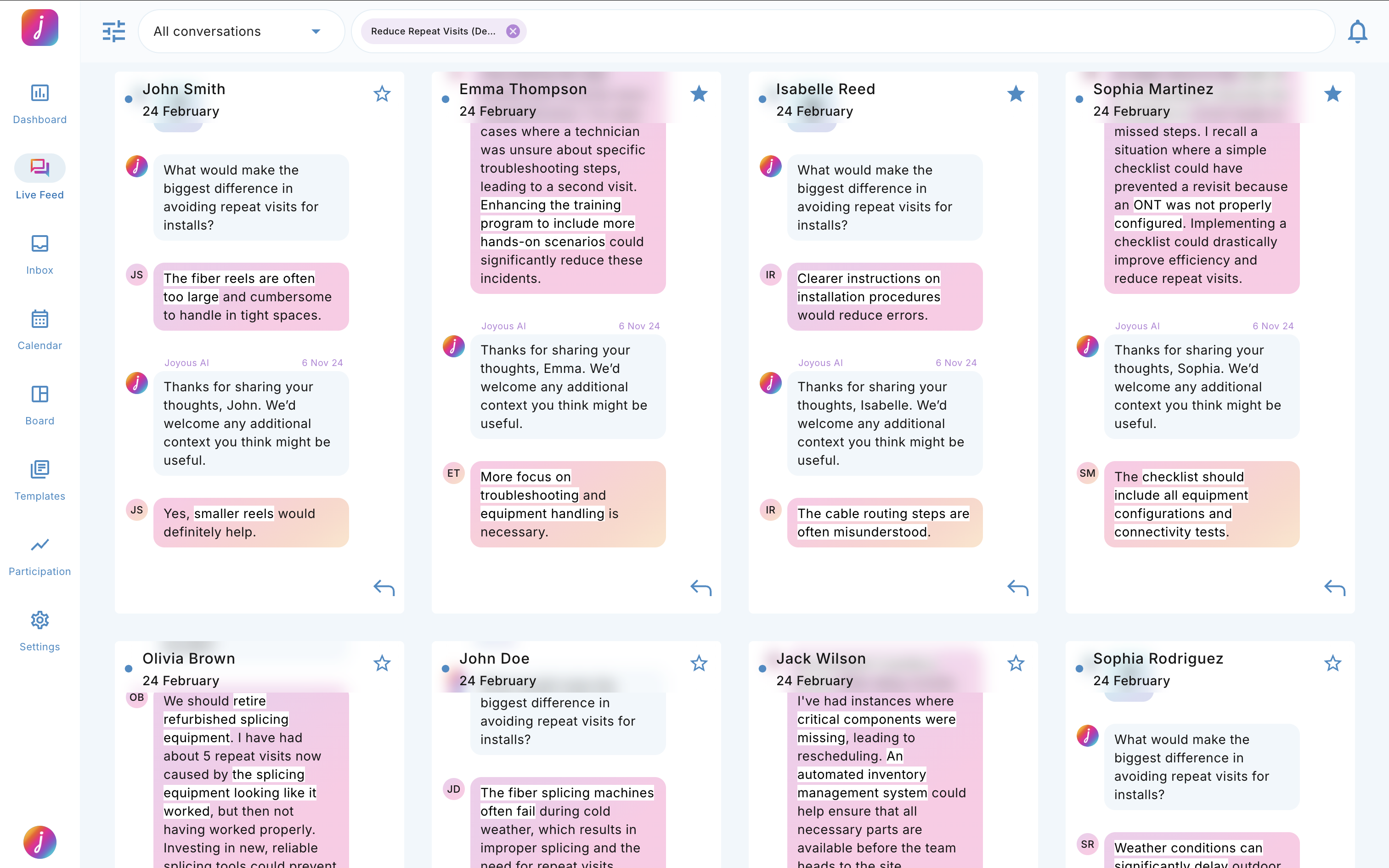1389x868 pixels.
Task: Star John Smith's conversation
Action: (382, 94)
